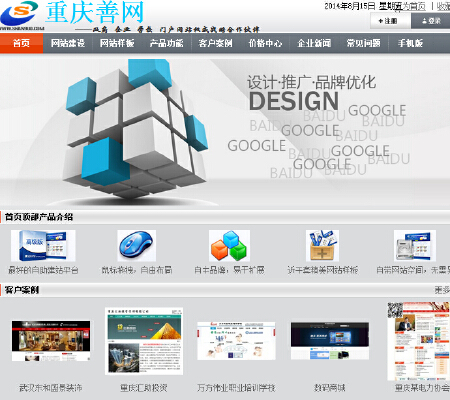Image resolution: width=450 pixels, height=400 pixels.
Task: Open 自主品牌，易于扩展 link
Action: pos(229,270)
